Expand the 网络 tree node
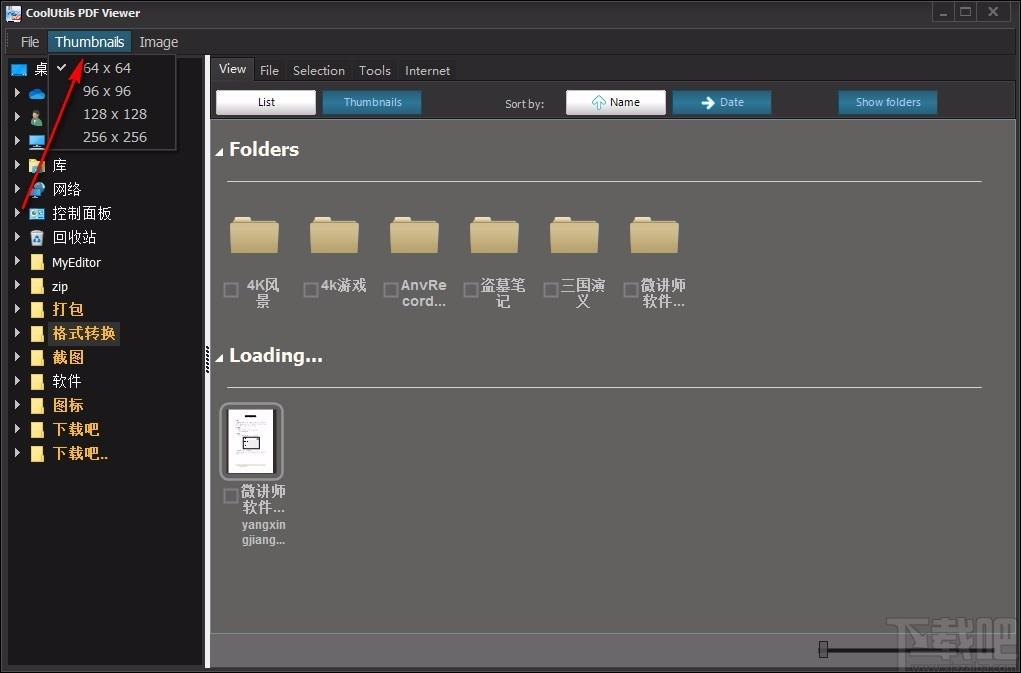Viewport: 1021px width, 673px height. click(x=17, y=189)
